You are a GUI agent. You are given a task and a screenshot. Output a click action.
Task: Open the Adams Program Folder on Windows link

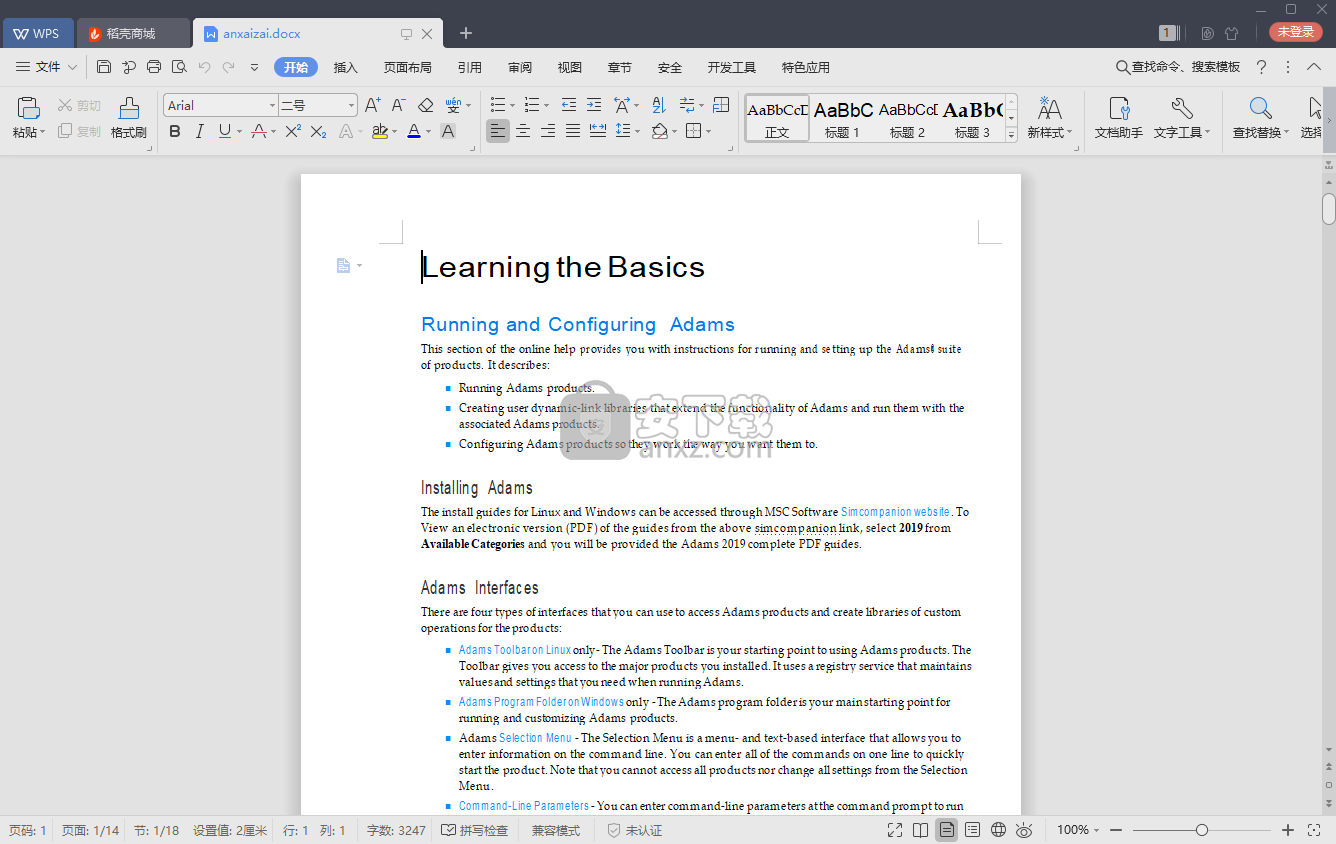[541, 702]
